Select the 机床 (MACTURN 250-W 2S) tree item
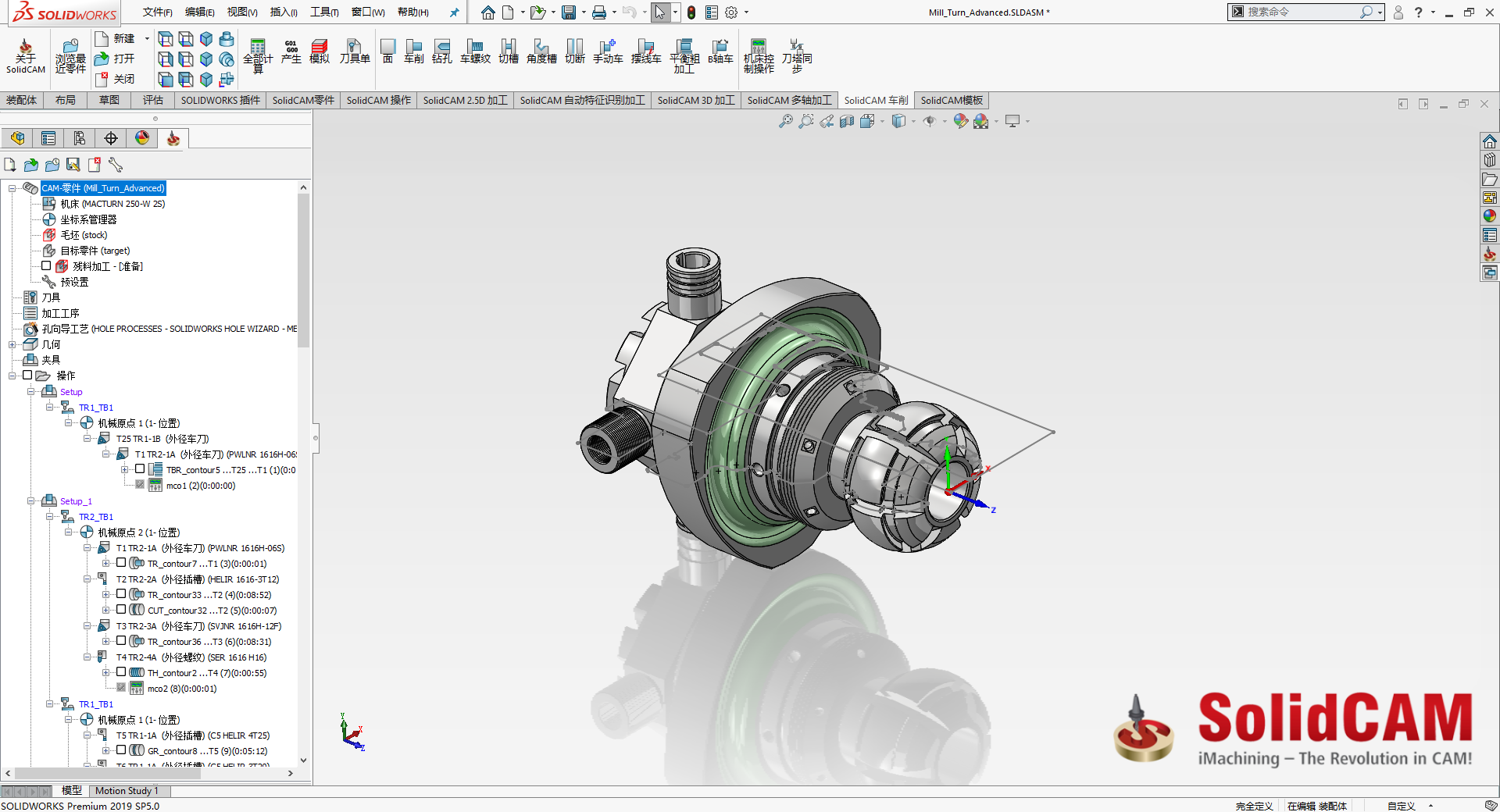The height and width of the screenshot is (812, 1500). 112,204
